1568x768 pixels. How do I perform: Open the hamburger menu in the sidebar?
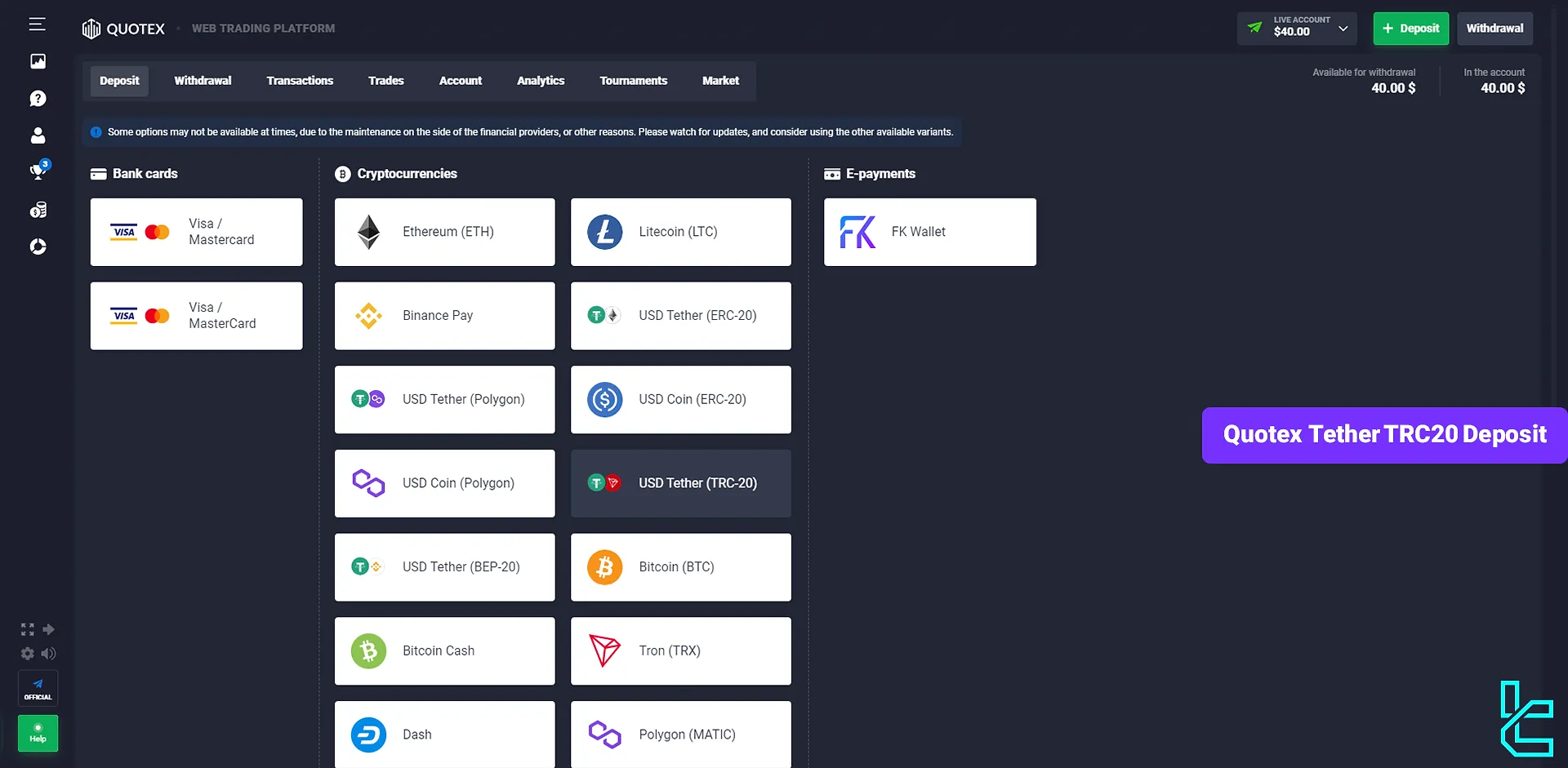point(38,24)
